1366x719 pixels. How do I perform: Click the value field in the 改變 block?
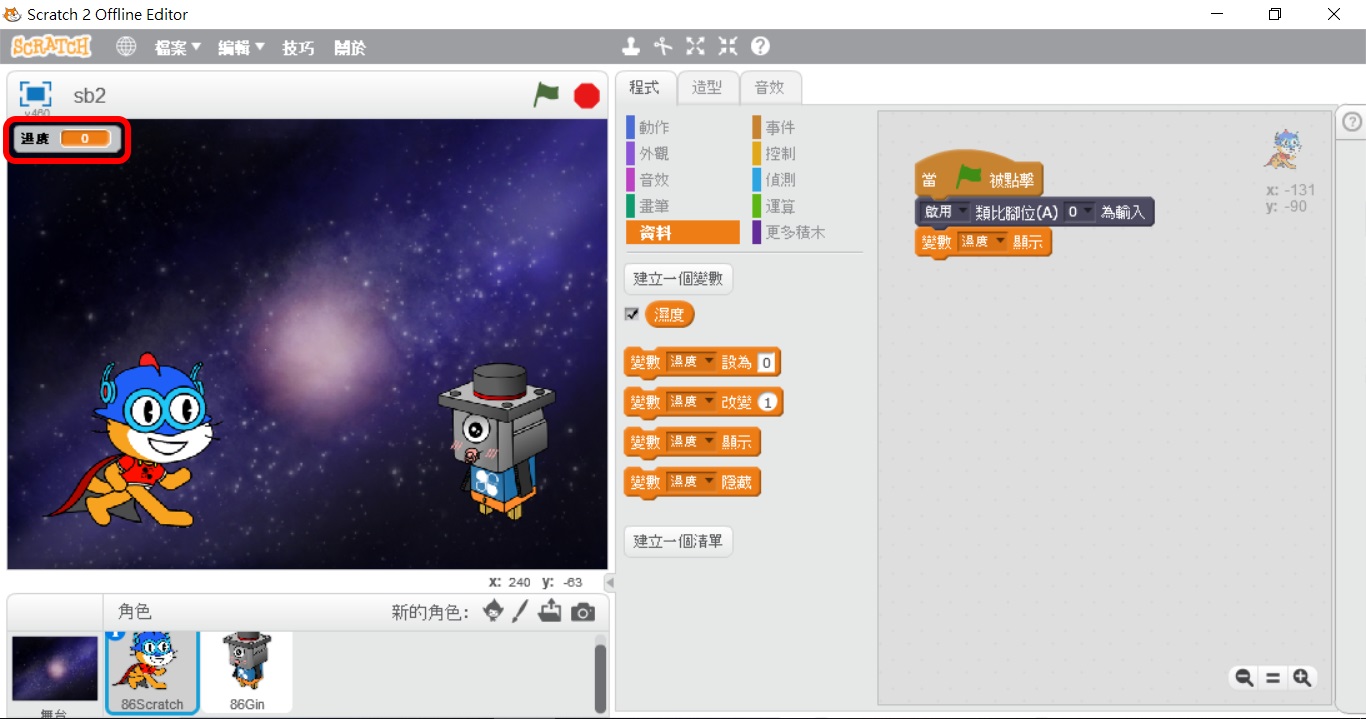(767, 402)
